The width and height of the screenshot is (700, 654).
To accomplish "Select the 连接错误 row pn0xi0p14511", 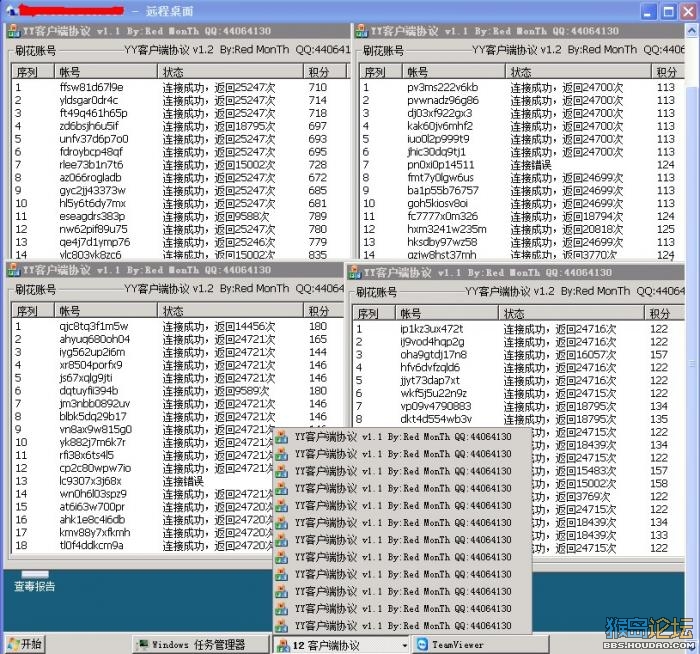I will tap(522, 165).
